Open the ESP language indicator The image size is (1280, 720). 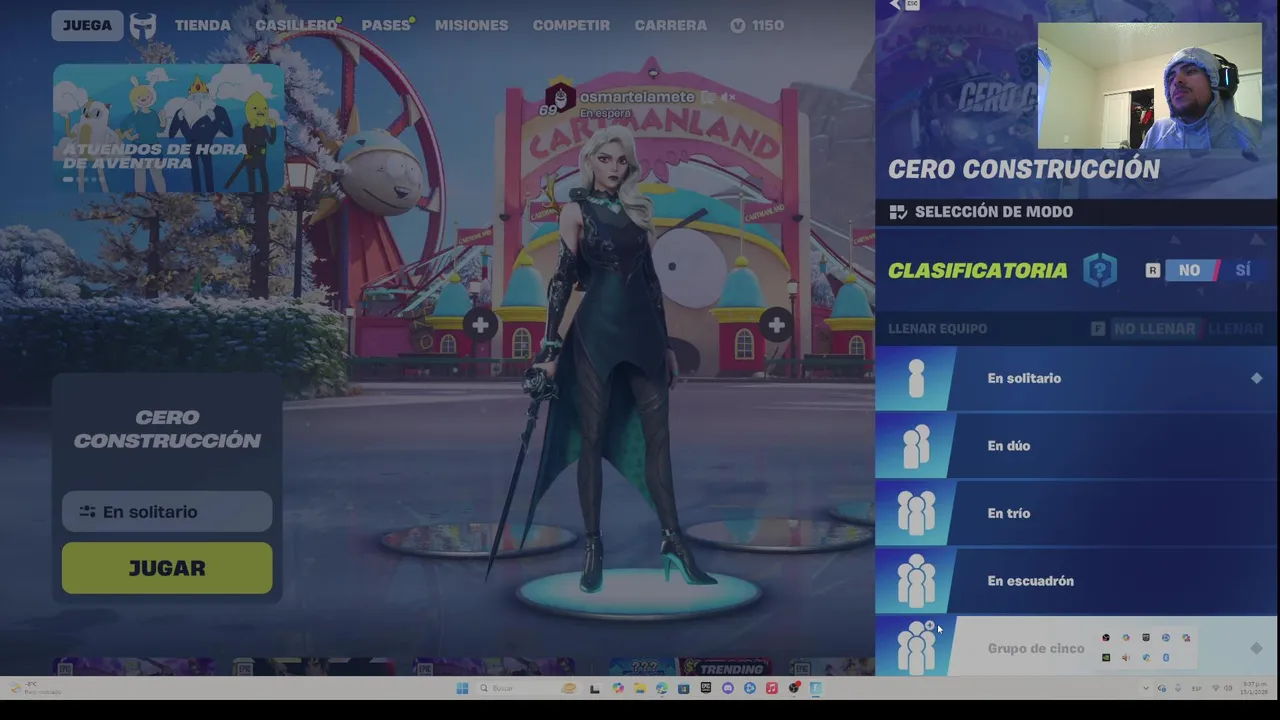click(1197, 689)
